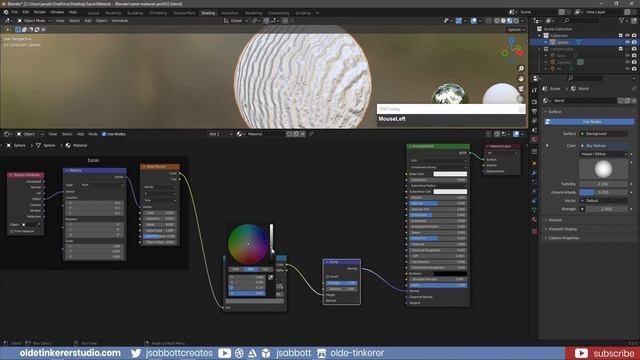Toggle Collection visibility eye in outliner

coord(627,36)
